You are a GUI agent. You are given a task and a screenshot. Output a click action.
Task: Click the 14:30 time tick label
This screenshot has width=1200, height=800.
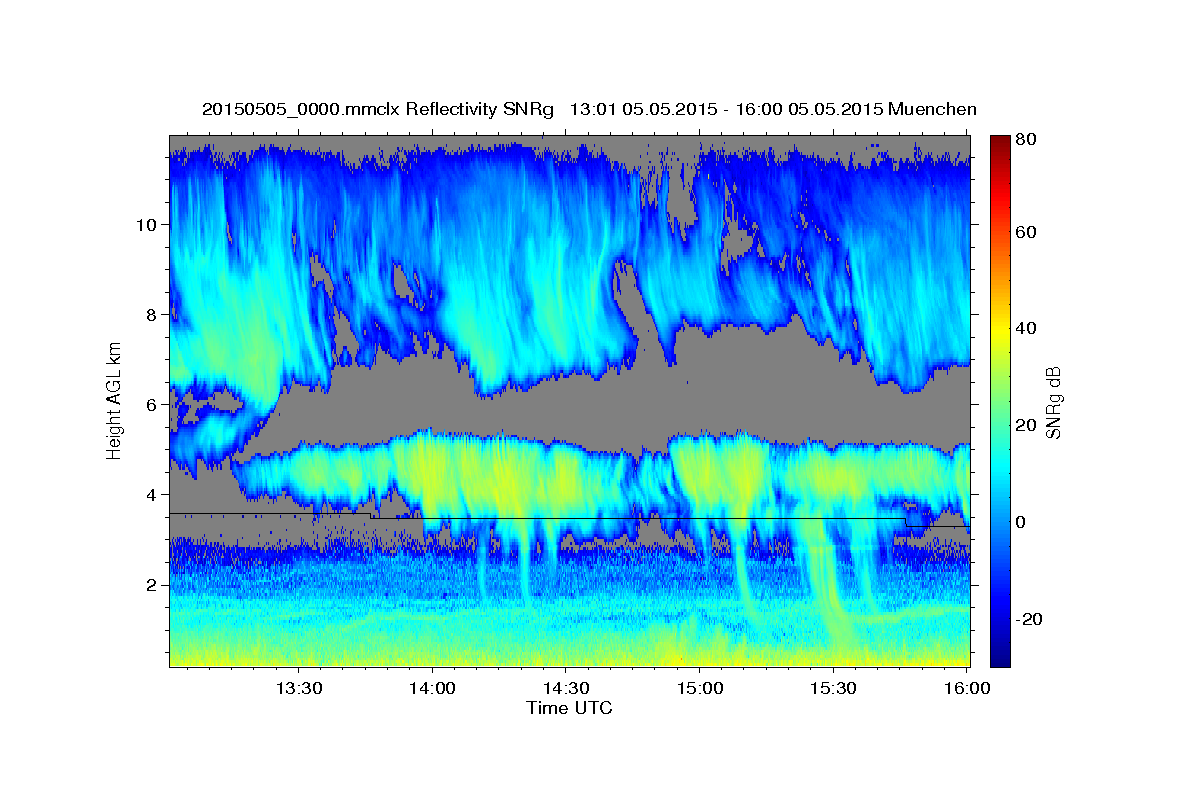point(565,688)
